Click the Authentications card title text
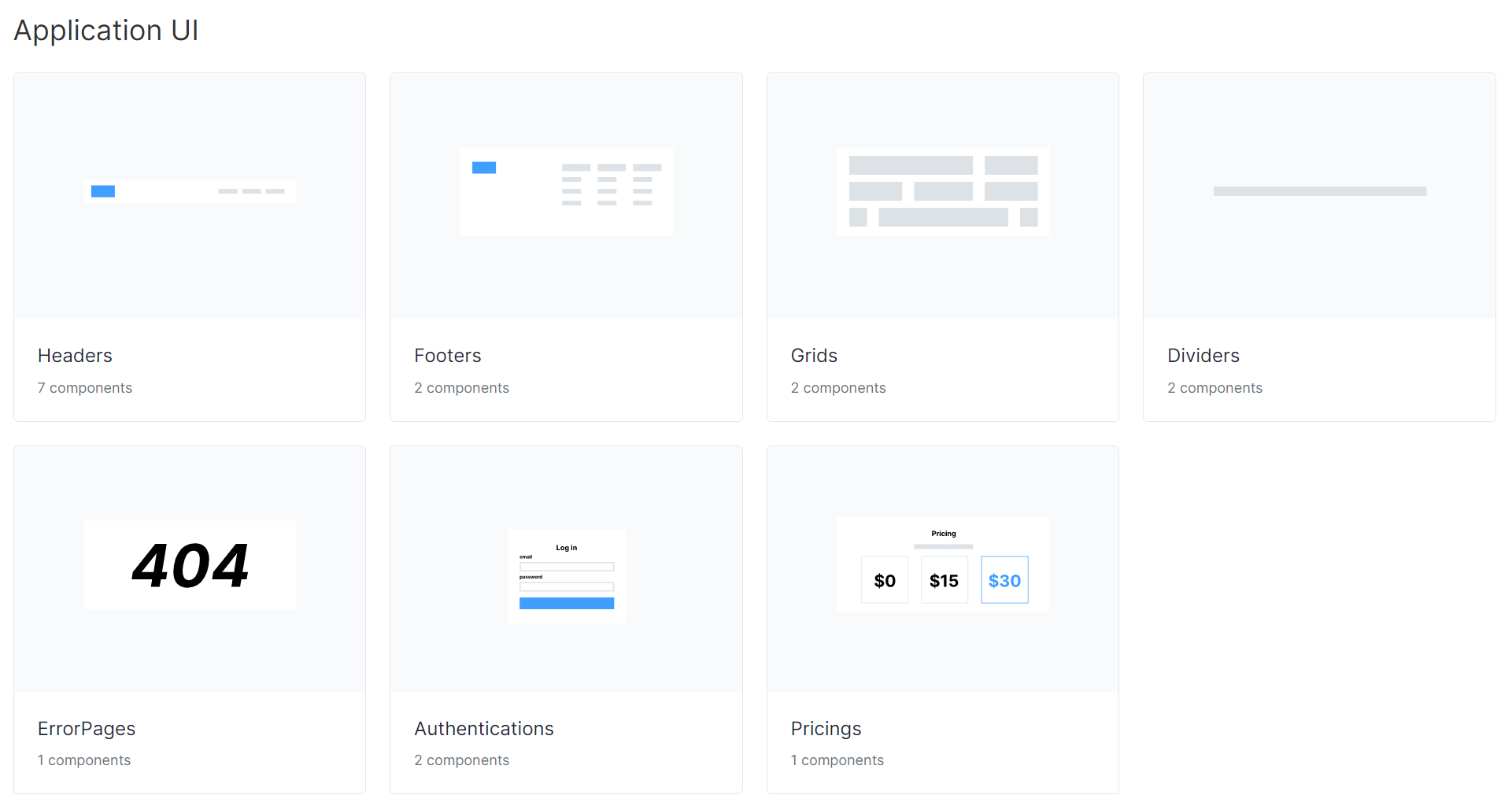 tap(484, 728)
